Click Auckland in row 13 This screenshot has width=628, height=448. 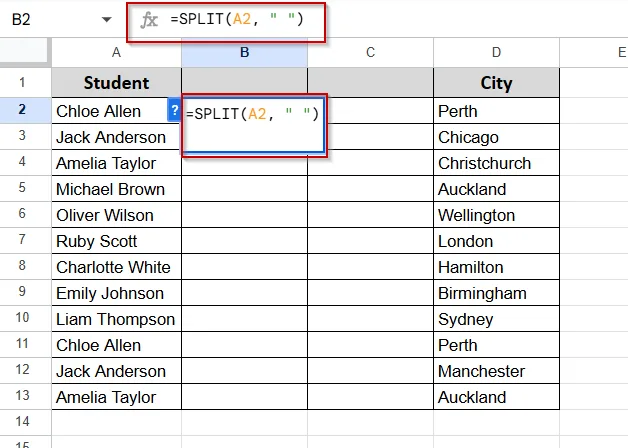click(x=496, y=397)
